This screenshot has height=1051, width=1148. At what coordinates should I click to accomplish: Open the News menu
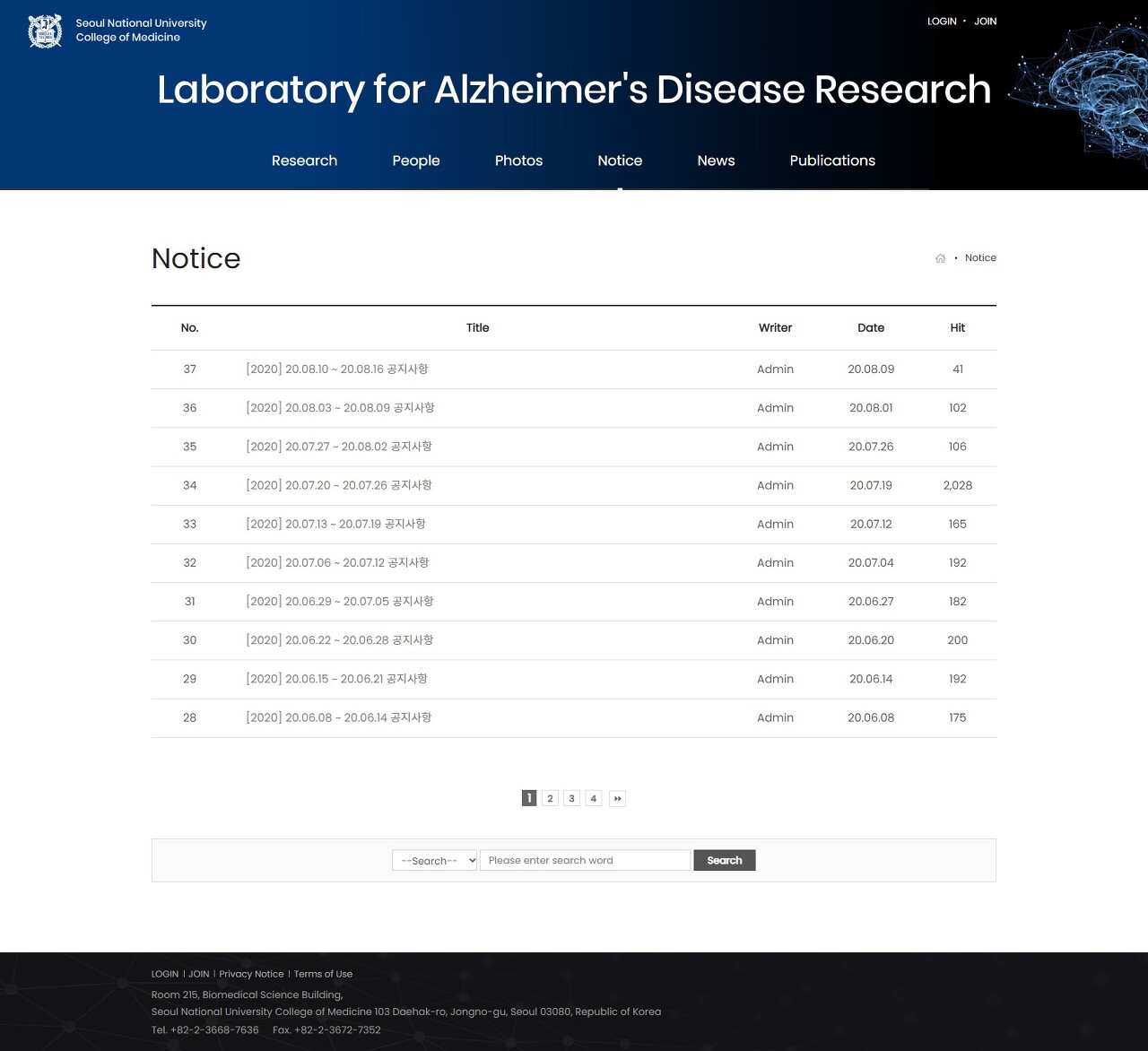[x=716, y=161]
